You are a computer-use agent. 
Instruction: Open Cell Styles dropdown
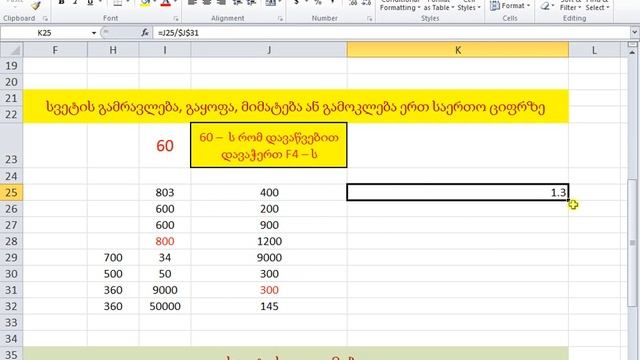click(469, 5)
